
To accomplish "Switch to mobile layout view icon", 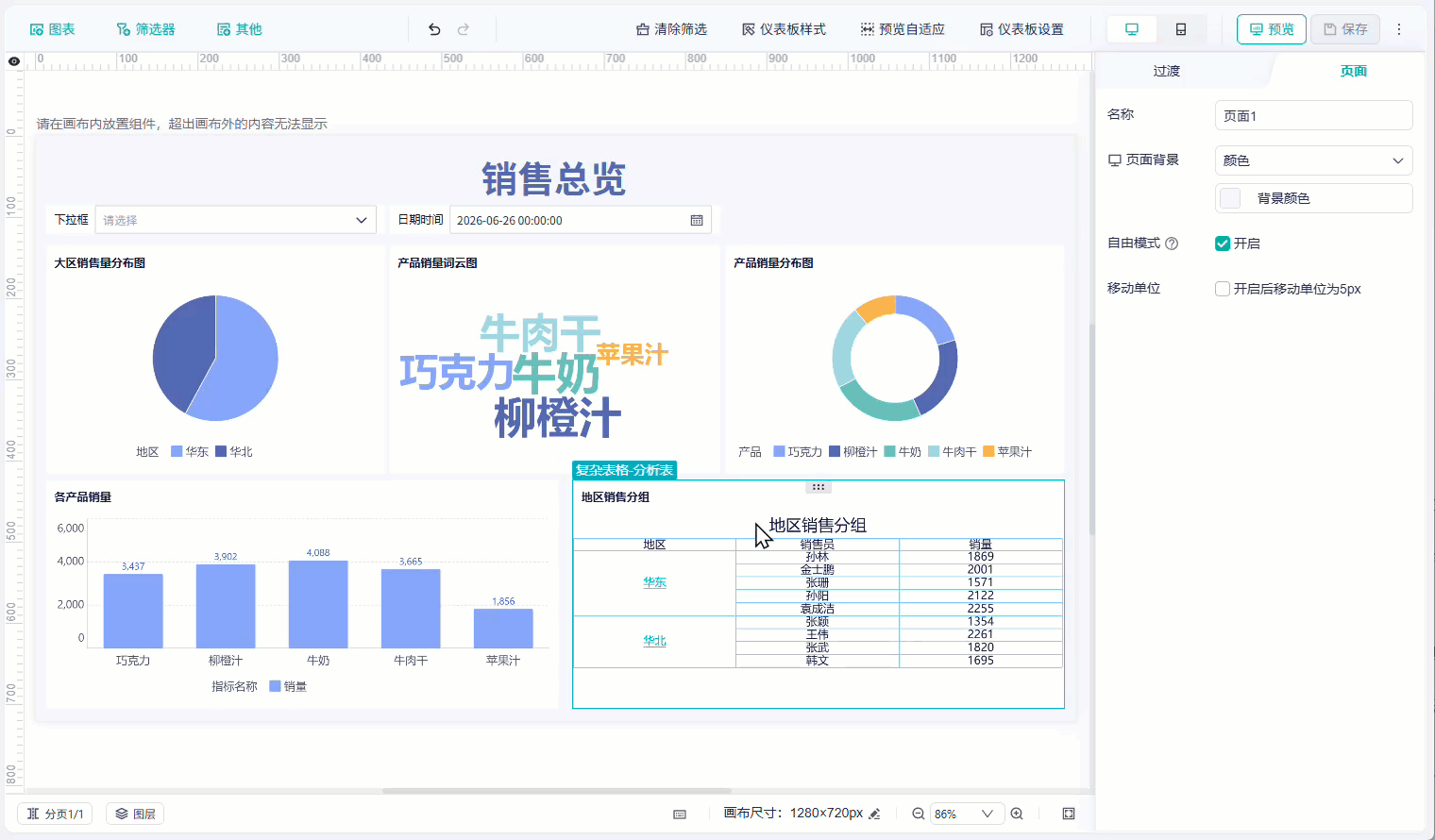I will pos(1181,29).
